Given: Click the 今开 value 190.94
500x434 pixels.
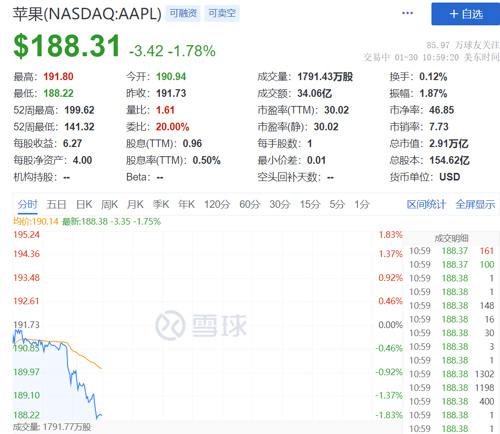Looking at the screenshot, I should tap(171, 77).
